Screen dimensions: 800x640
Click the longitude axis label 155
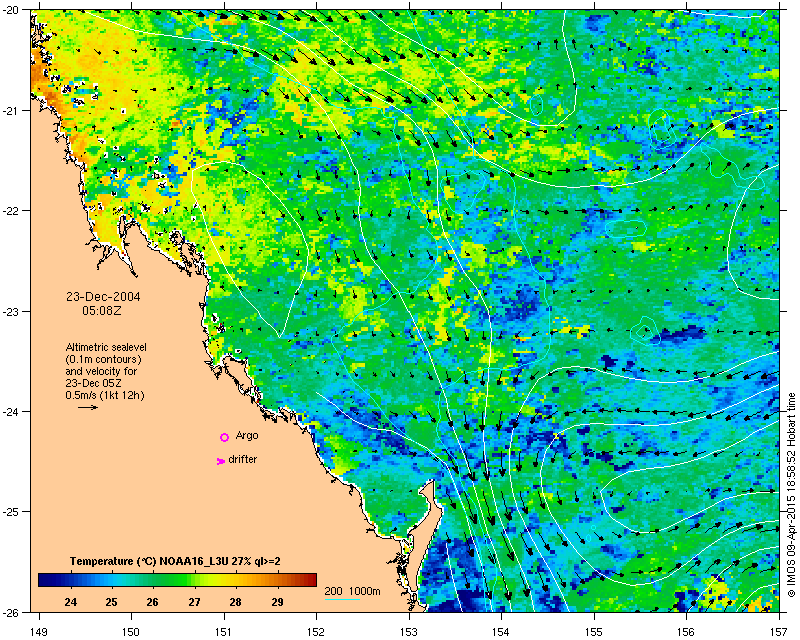pos(594,632)
